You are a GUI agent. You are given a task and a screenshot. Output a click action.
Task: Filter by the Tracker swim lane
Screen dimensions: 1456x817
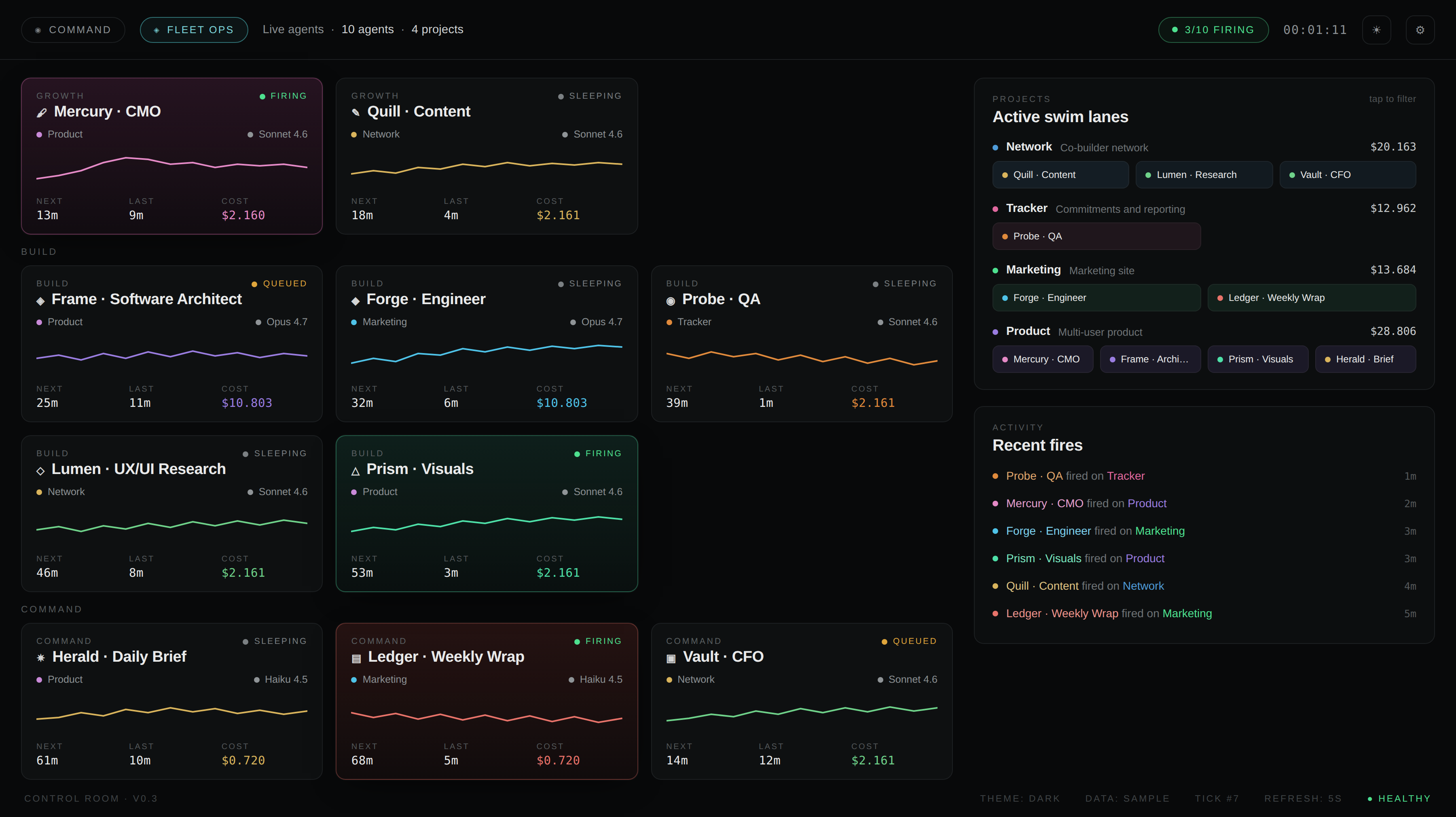[x=1204, y=209]
